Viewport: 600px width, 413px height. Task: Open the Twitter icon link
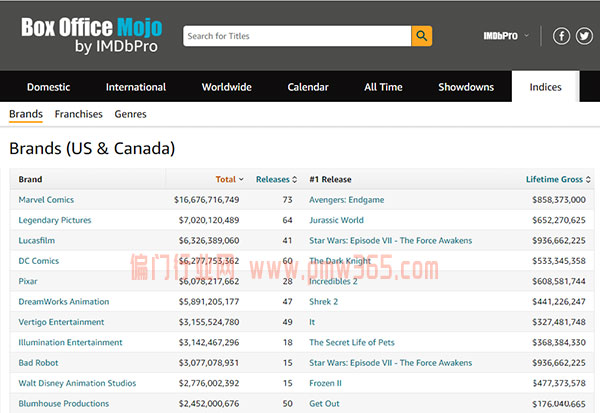(x=584, y=36)
